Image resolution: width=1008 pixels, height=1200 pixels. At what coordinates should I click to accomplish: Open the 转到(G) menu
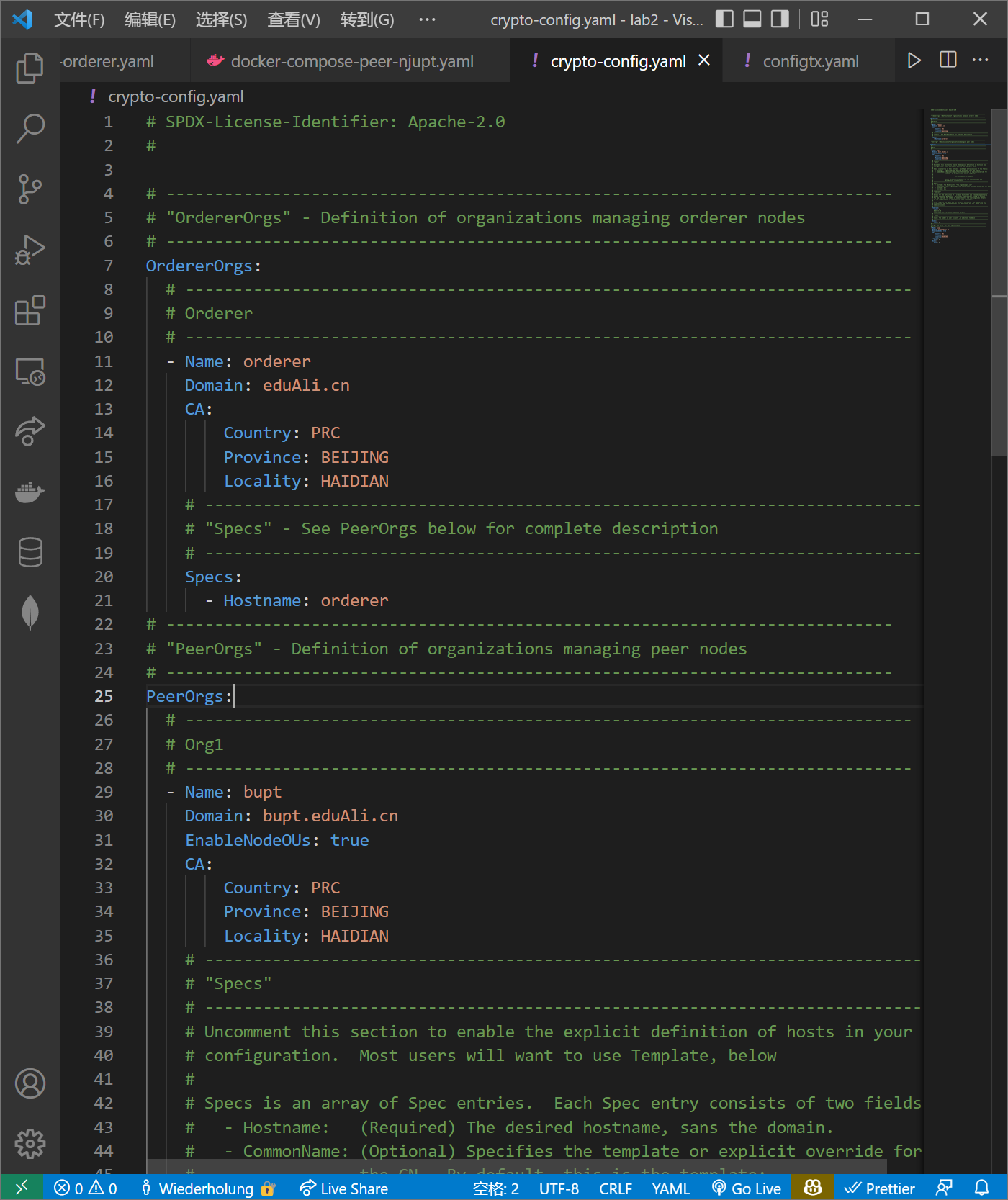coord(367,19)
